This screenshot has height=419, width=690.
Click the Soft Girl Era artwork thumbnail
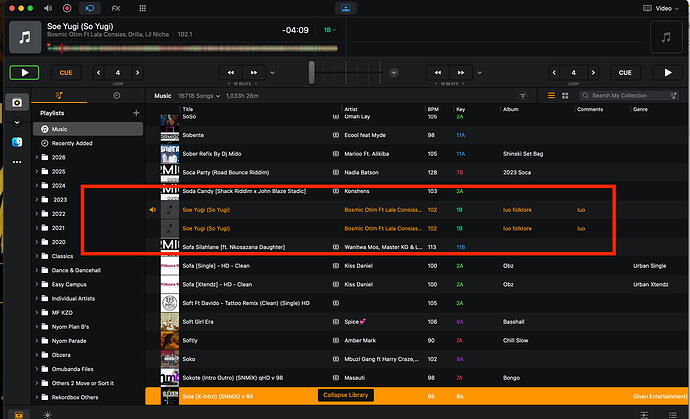tap(169, 322)
